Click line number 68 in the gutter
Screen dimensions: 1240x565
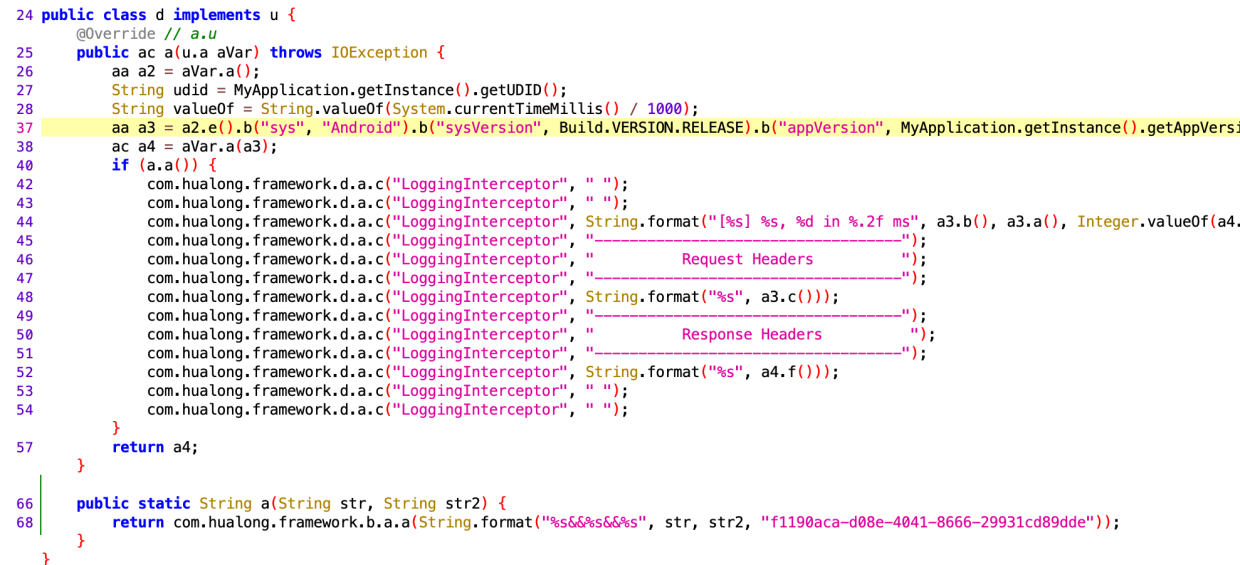[x=25, y=522]
